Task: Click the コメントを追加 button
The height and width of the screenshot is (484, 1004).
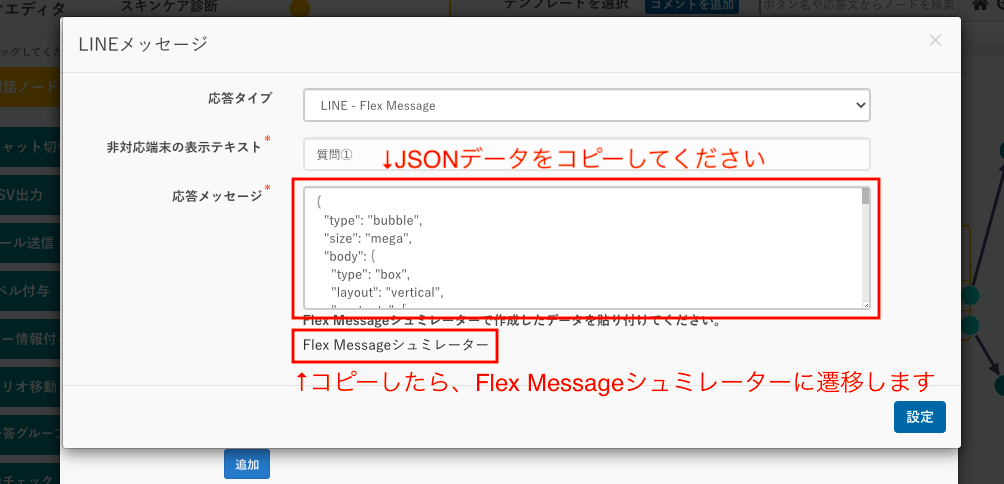Action: pyautogui.click(x=691, y=5)
